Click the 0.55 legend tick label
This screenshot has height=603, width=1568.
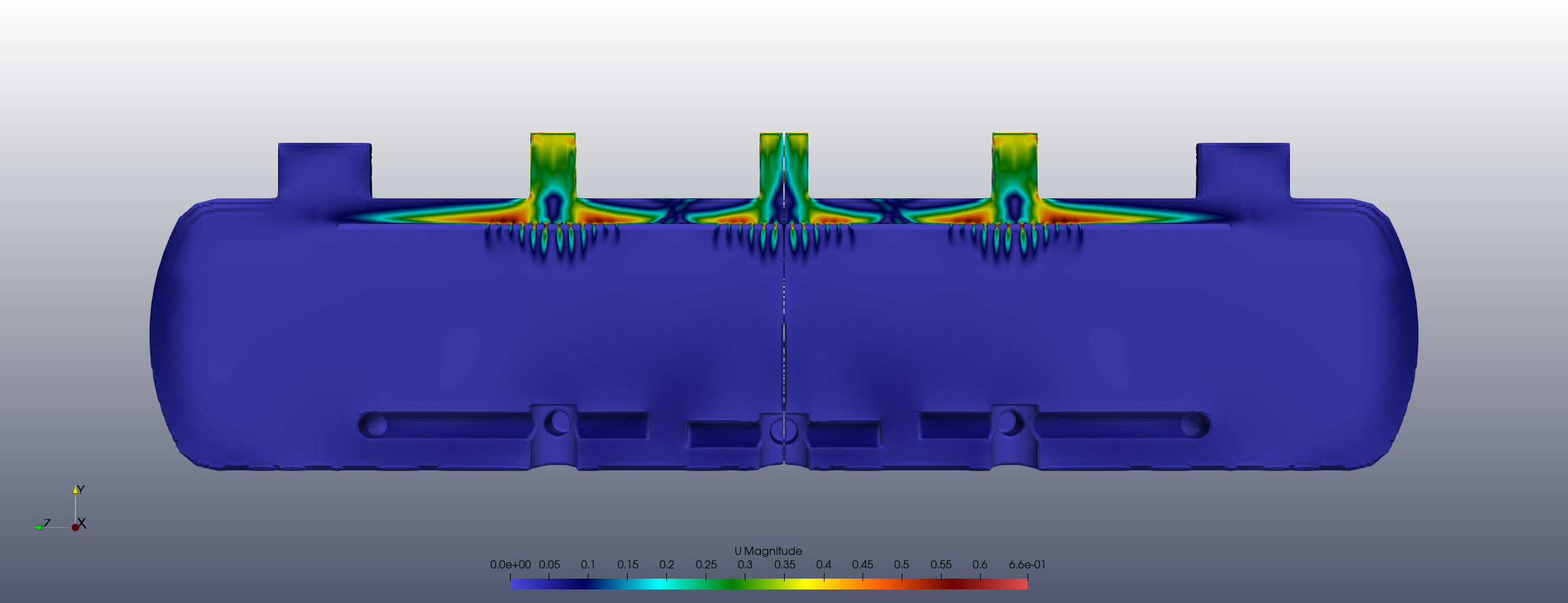click(x=941, y=564)
